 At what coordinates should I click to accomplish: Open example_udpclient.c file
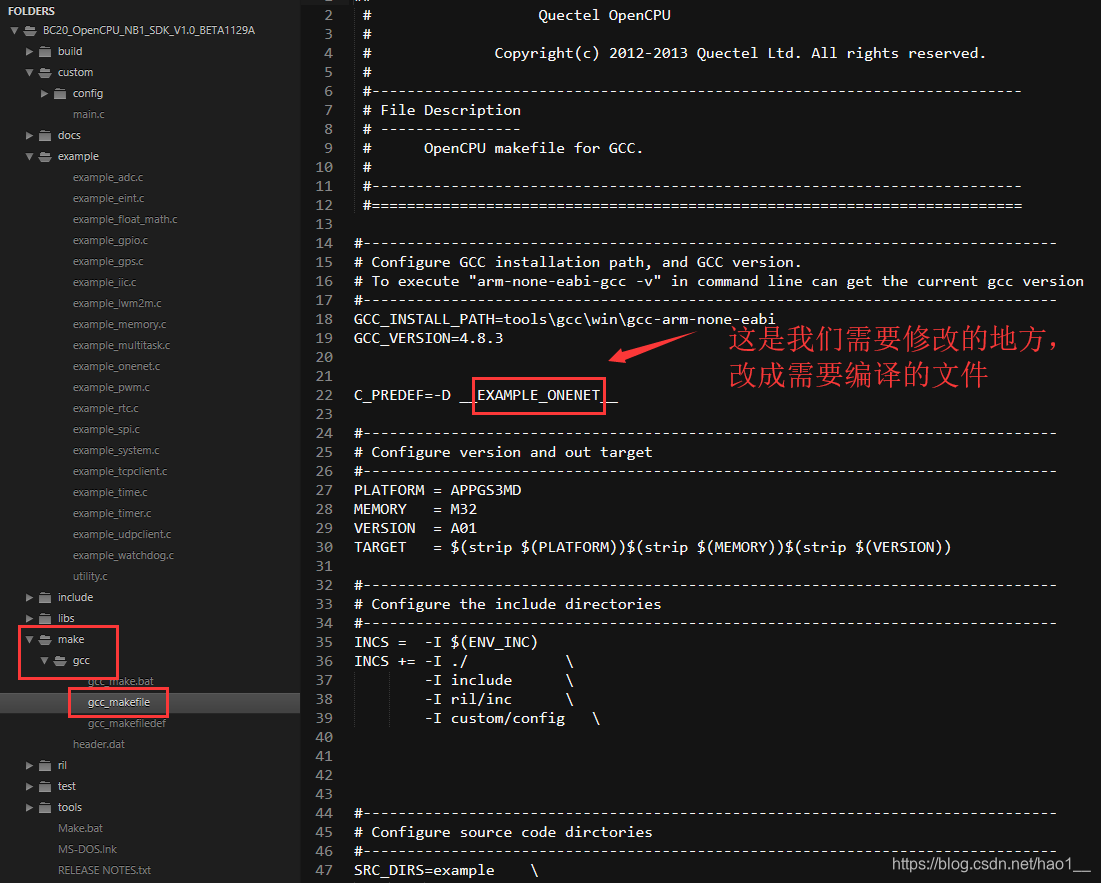[x=122, y=536]
